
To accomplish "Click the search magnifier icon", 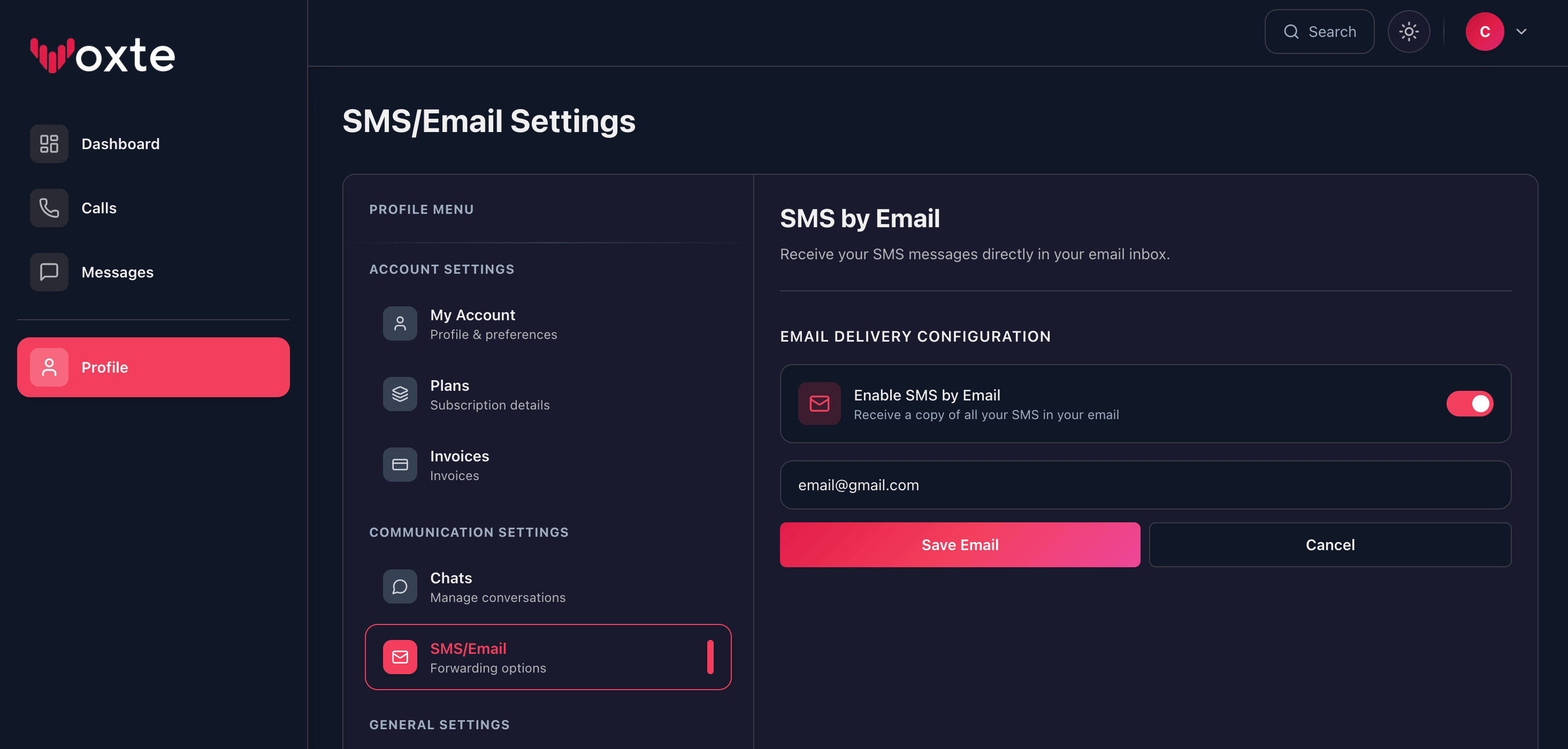I will tap(1291, 31).
